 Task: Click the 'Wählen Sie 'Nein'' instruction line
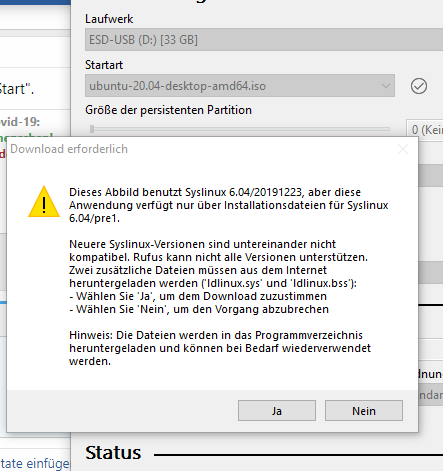(x=199, y=309)
